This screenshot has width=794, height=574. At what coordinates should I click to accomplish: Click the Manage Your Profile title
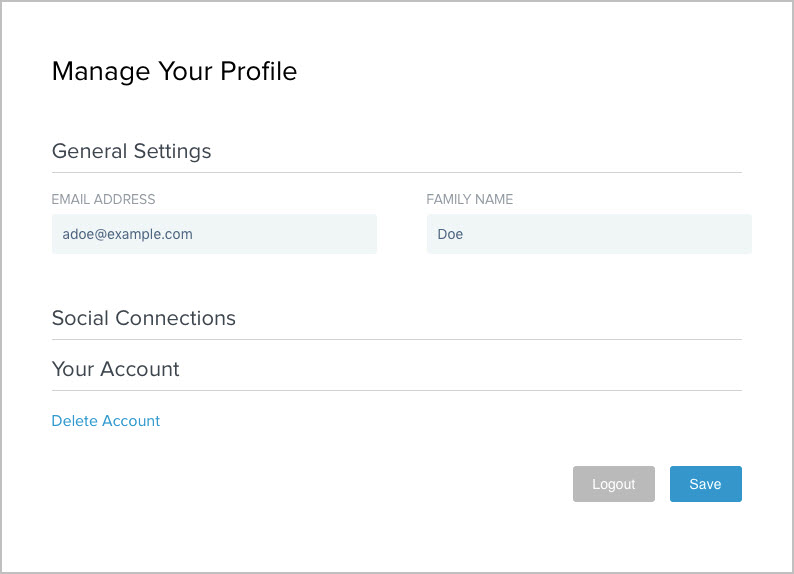(x=174, y=71)
